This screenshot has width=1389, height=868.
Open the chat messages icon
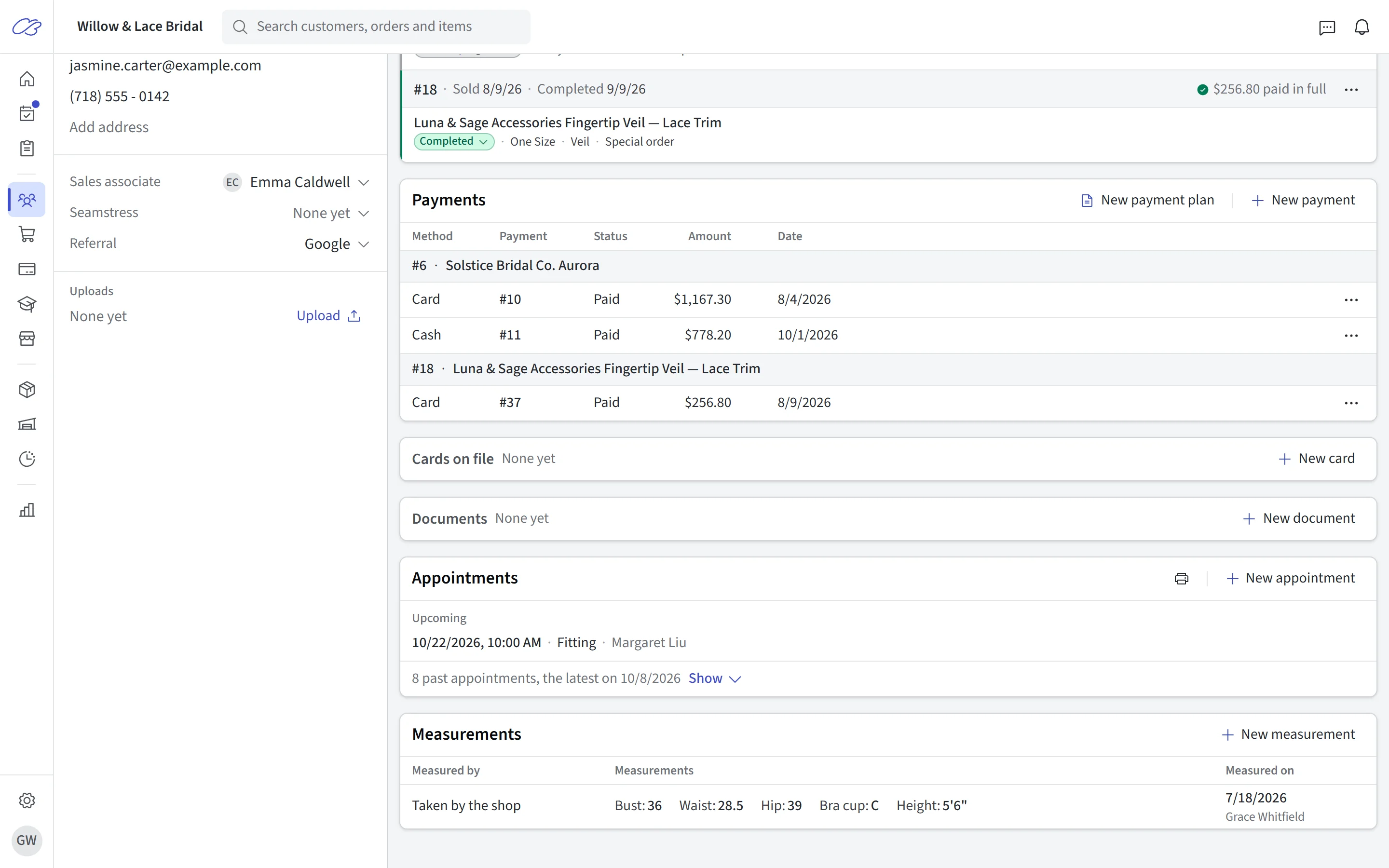[x=1327, y=27]
